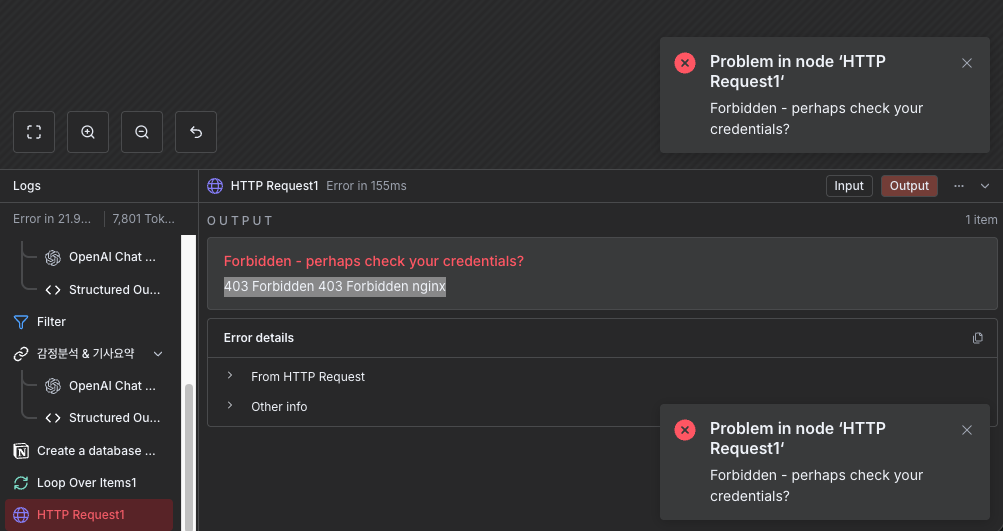Switch to the Input view
This screenshot has height=531, width=1003.
point(849,186)
